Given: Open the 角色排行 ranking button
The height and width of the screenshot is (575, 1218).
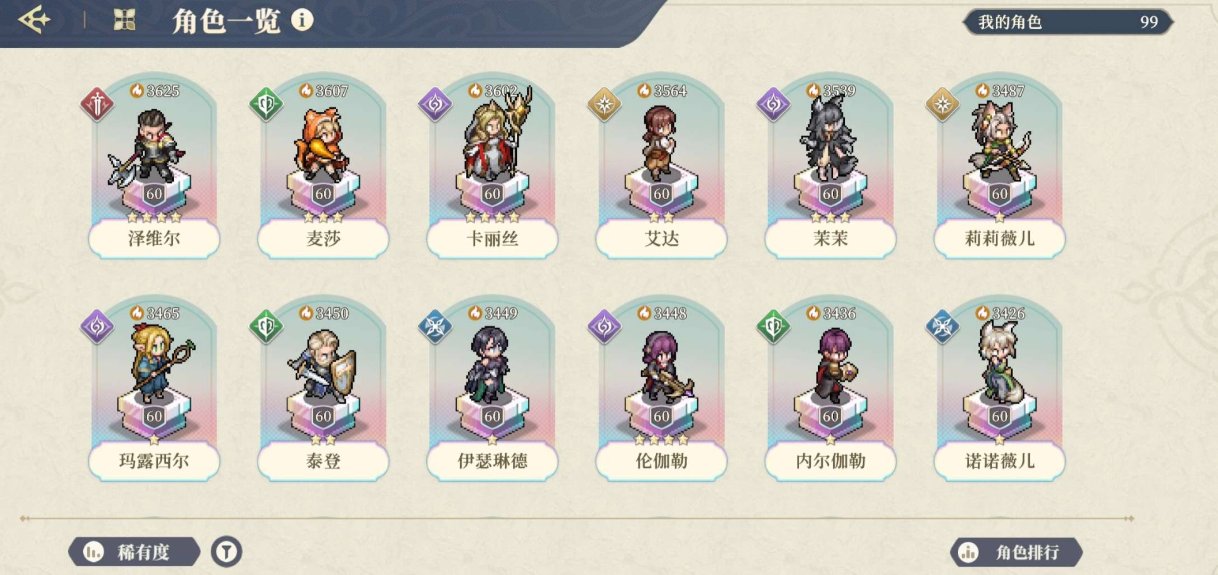Looking at the screenshot, I should coord(1017,552).
